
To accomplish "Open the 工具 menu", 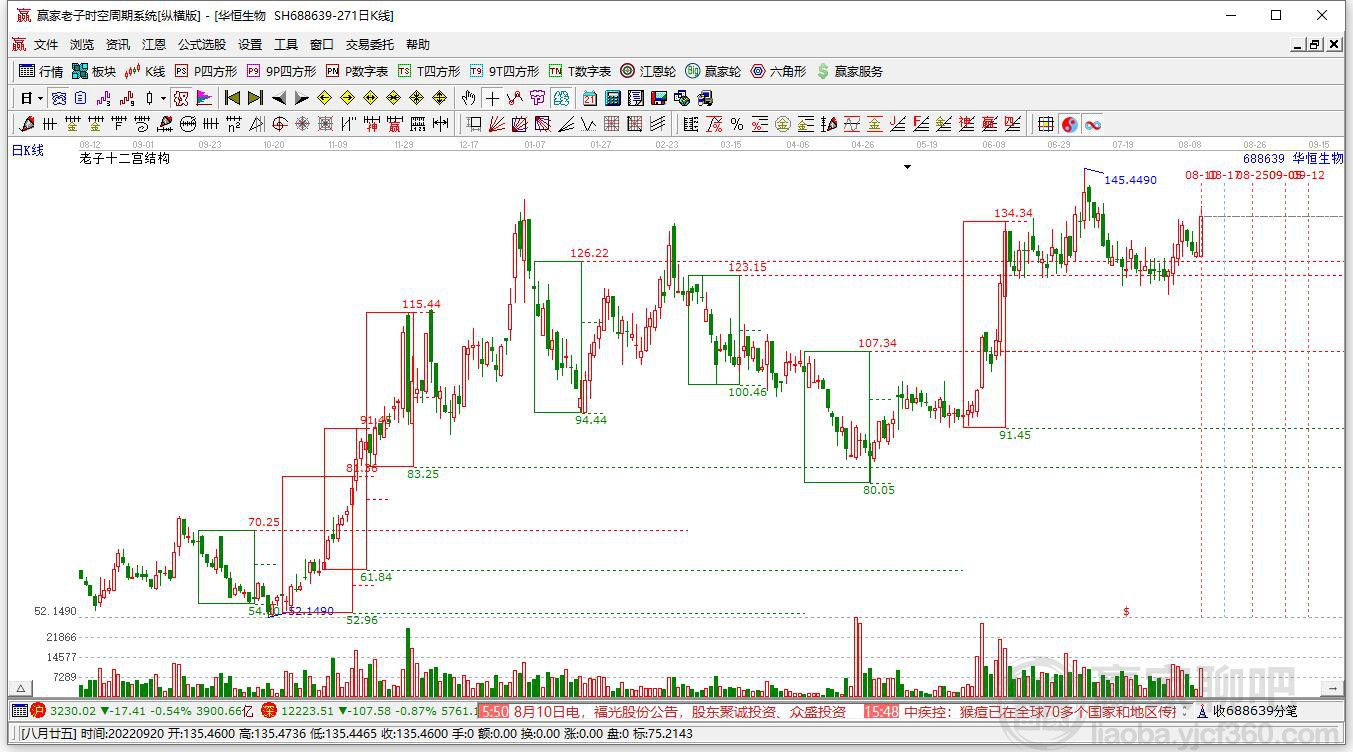I will pyautogui.click(x=286, y=45).
